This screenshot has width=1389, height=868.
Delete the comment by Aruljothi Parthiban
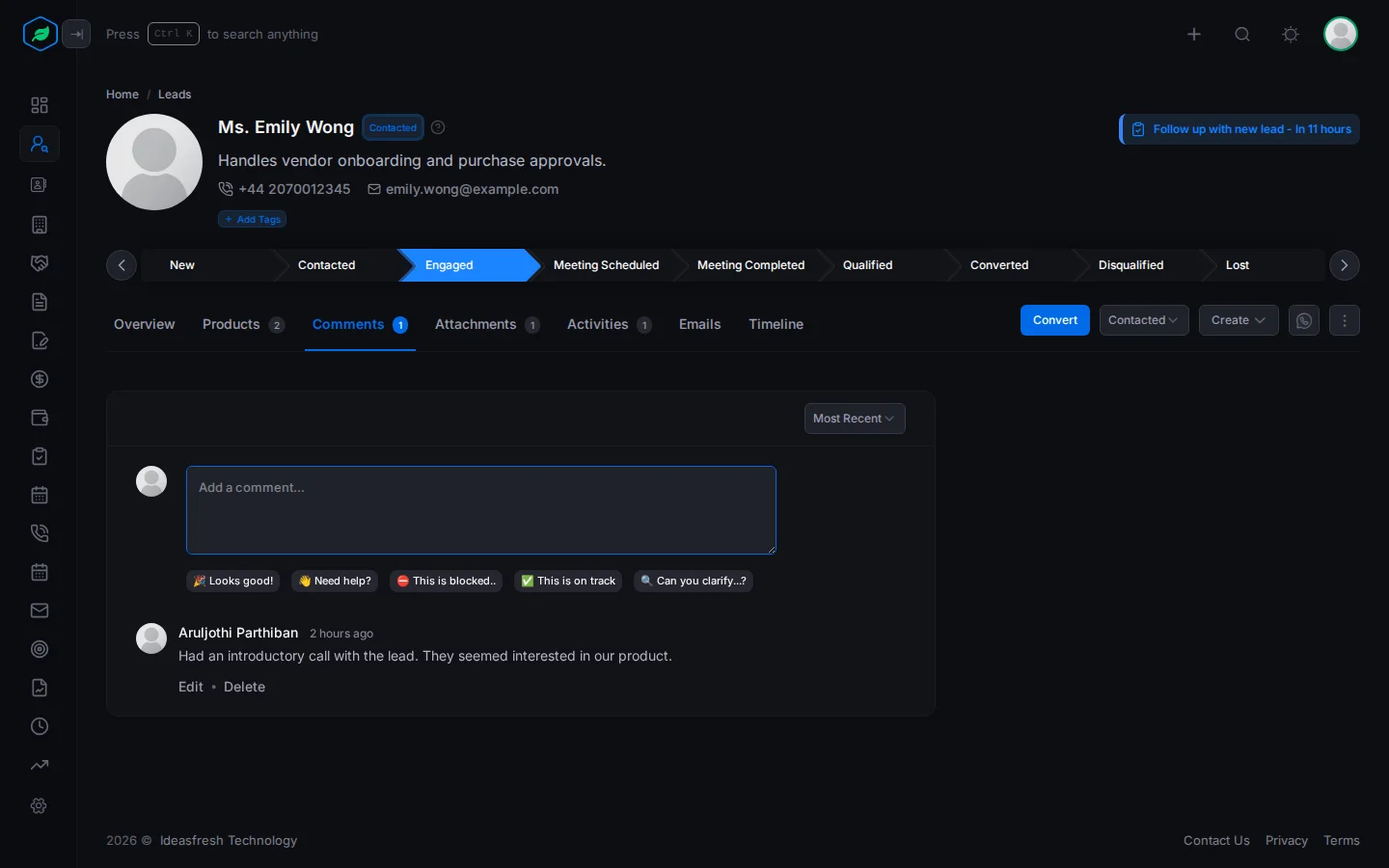tap(244, 687)
